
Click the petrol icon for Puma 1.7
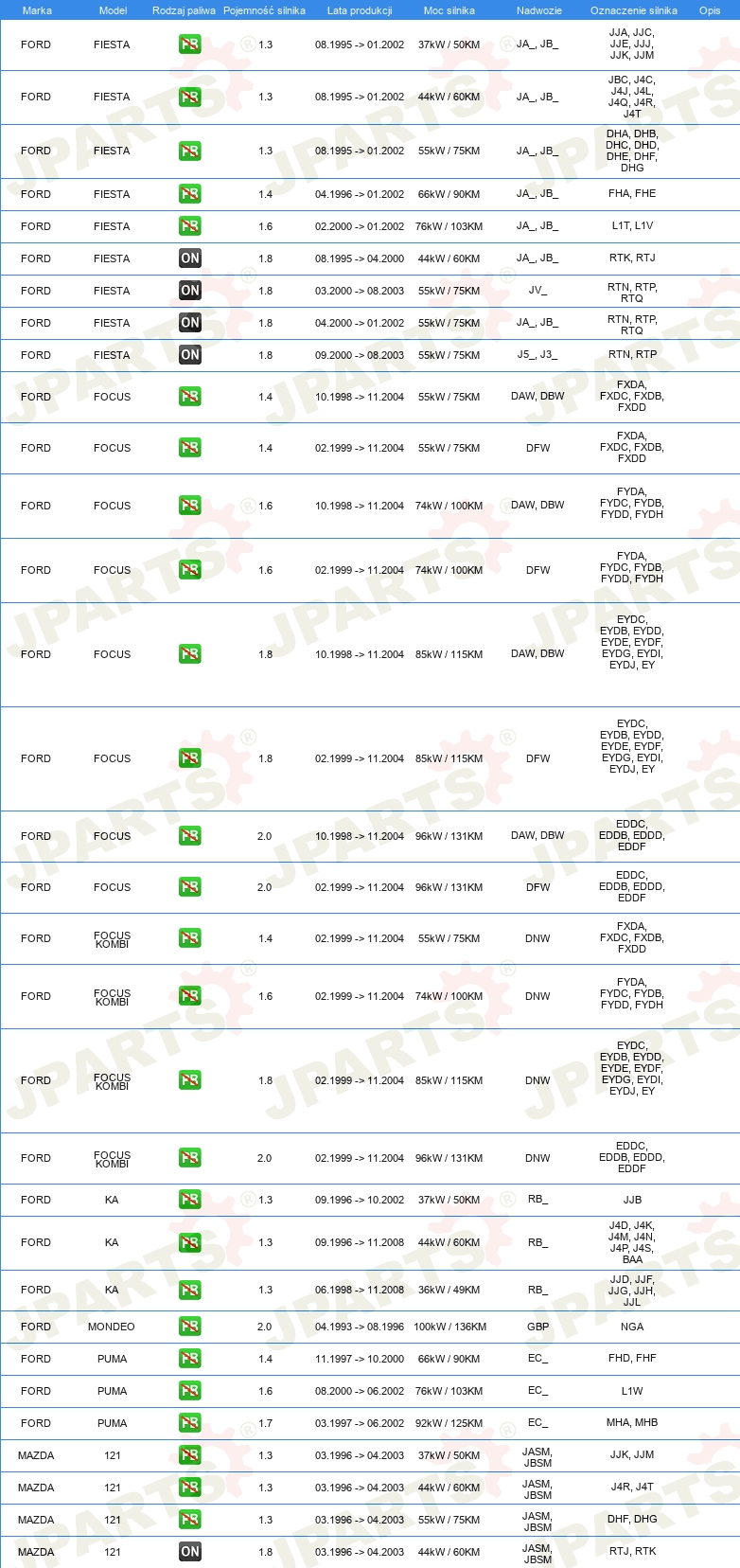pos(190,1423)
